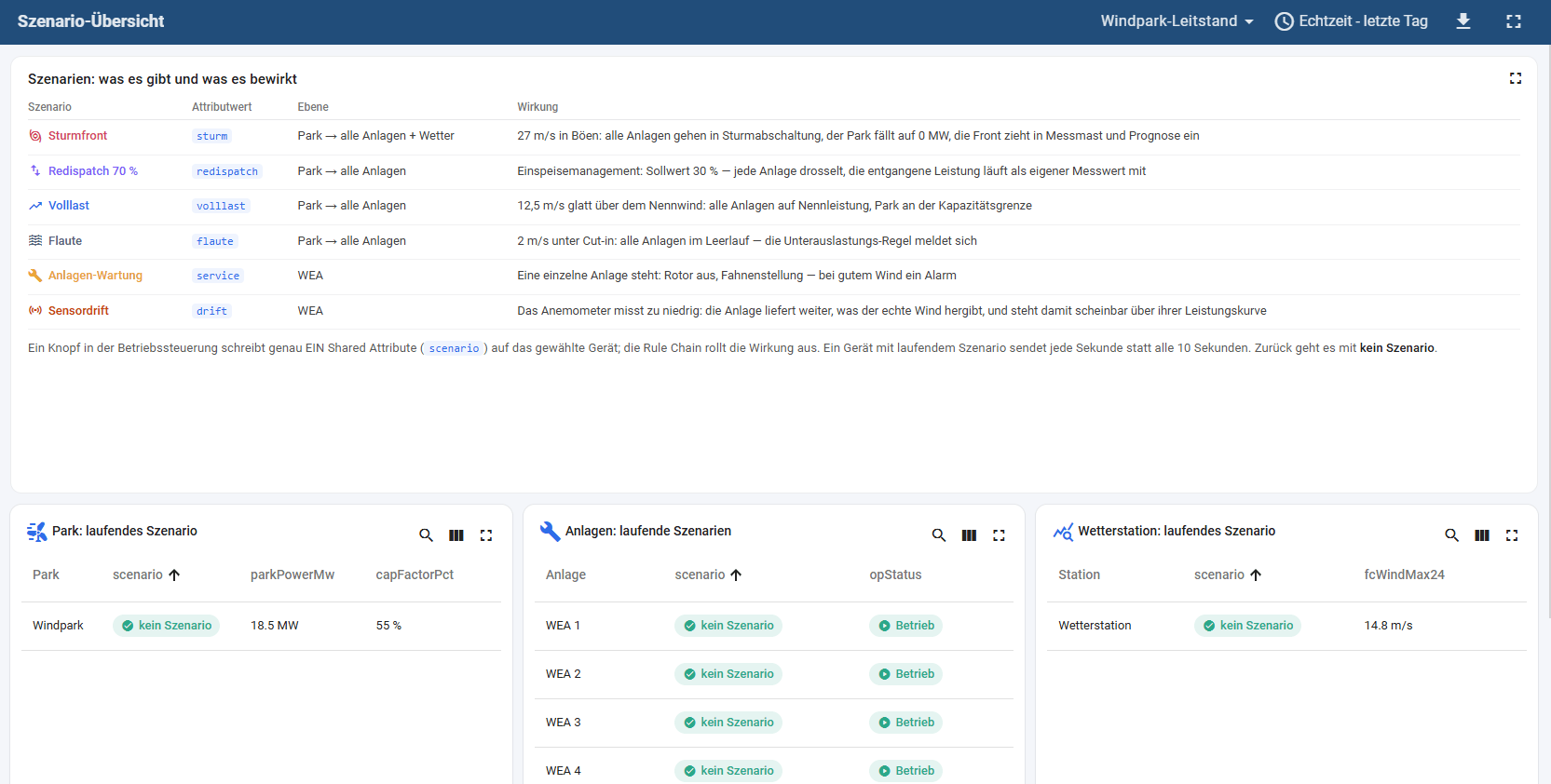Click the inline 'scenario' code tag
Screen dimensions: 1551x784
coord(454,348)
